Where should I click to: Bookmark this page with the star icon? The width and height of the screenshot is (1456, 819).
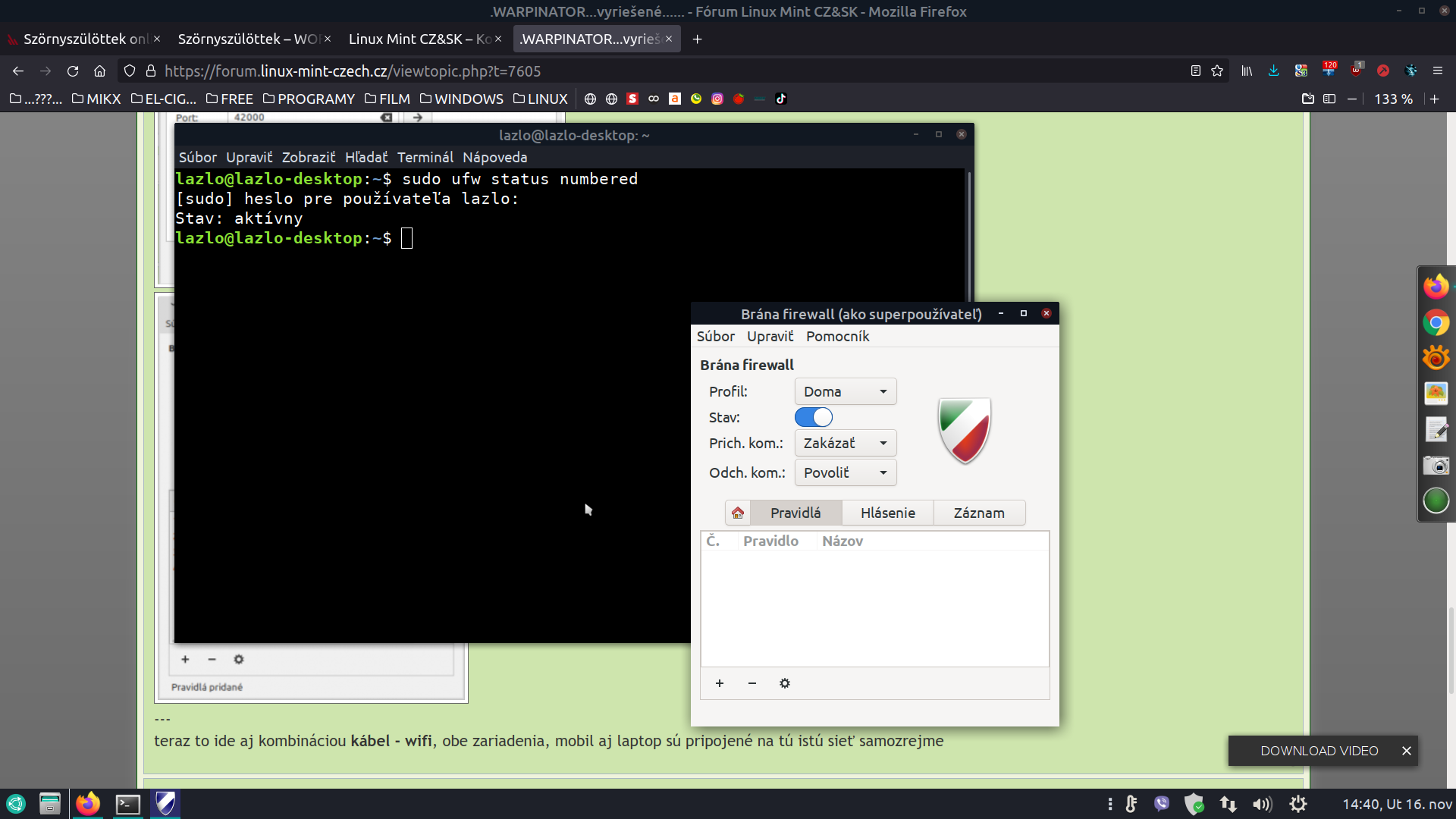[1217, 71]
